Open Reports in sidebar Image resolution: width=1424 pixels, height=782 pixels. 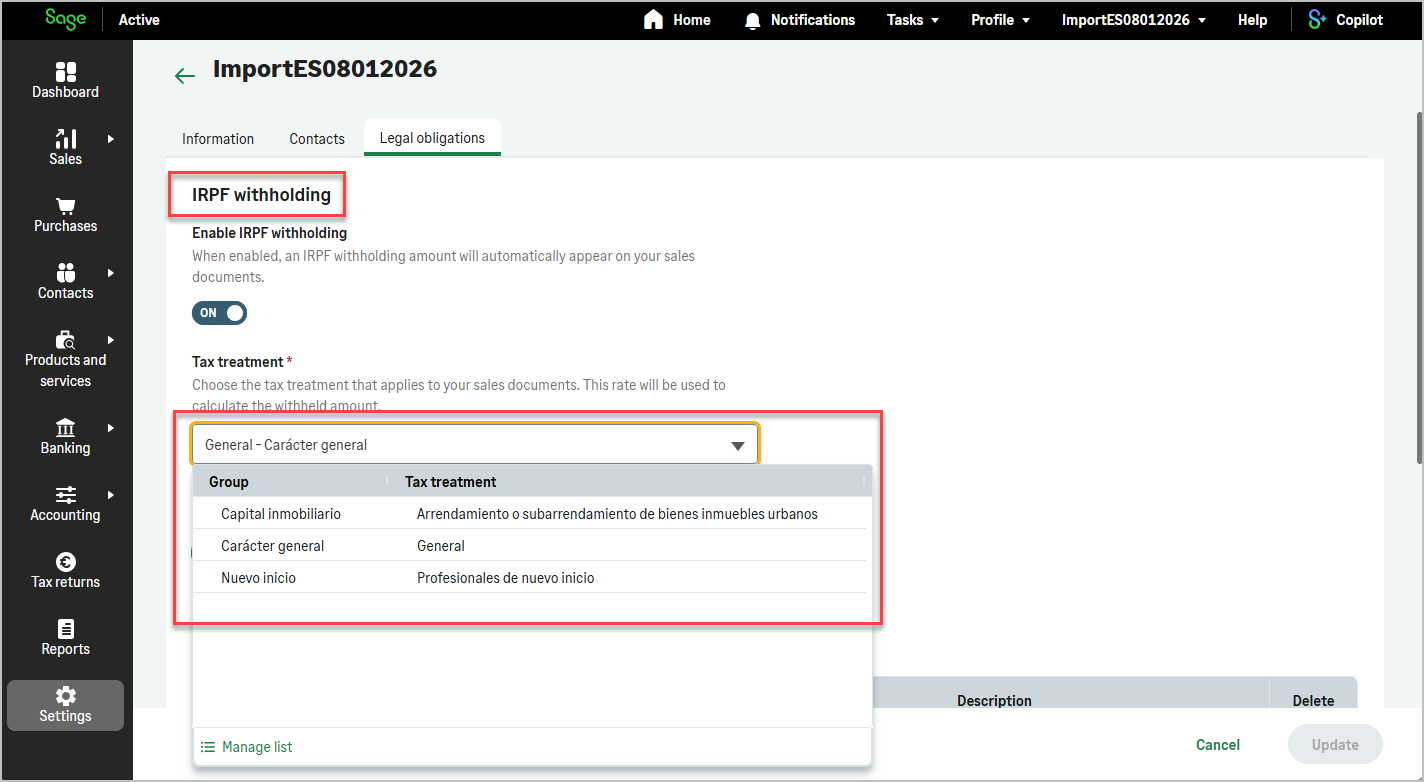coord(66,638)
